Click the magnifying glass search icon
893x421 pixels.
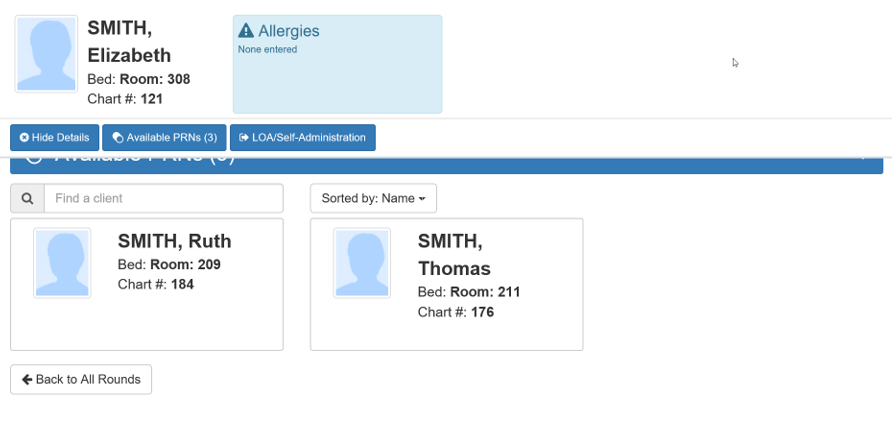[27, 198]
